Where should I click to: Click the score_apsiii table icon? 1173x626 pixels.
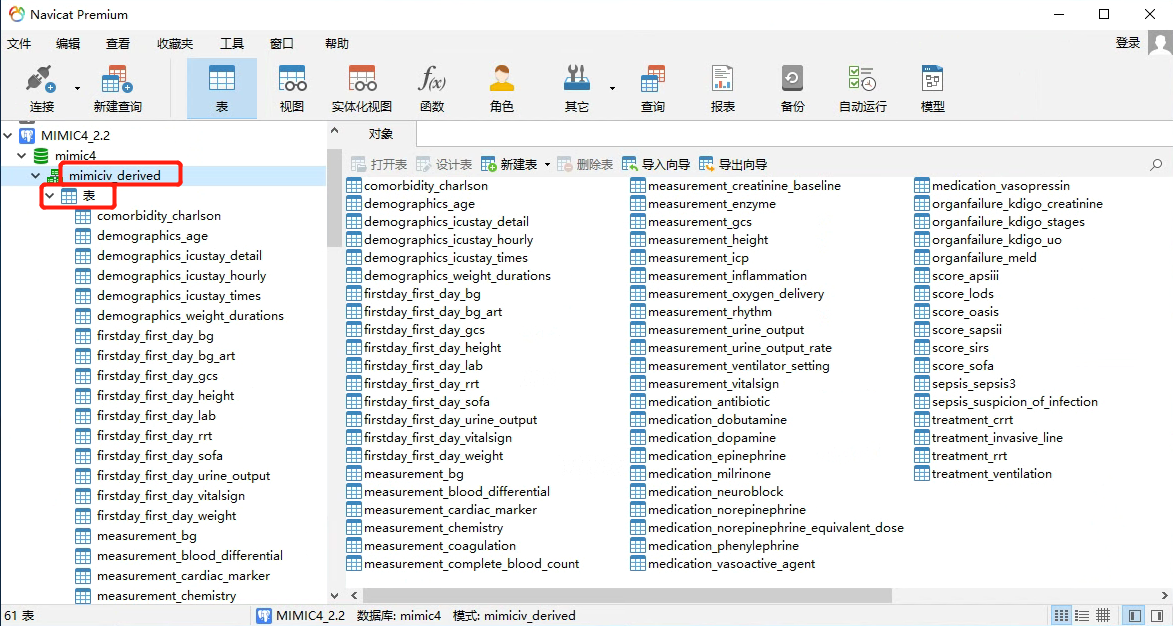(x=922, y=276)
